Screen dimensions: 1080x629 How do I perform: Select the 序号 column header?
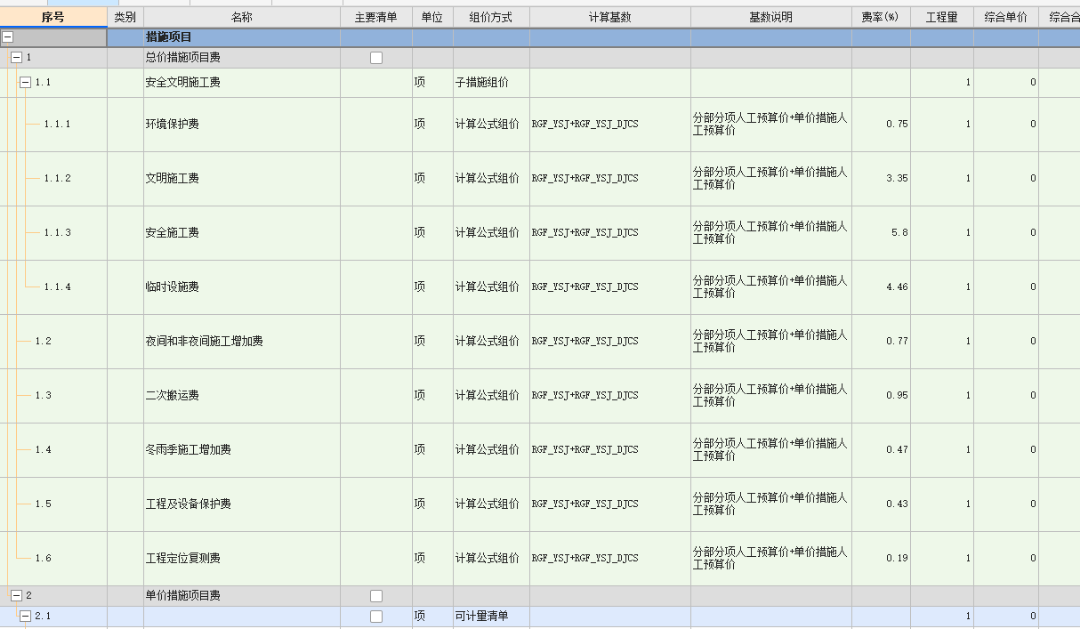[x=53, y=17]
